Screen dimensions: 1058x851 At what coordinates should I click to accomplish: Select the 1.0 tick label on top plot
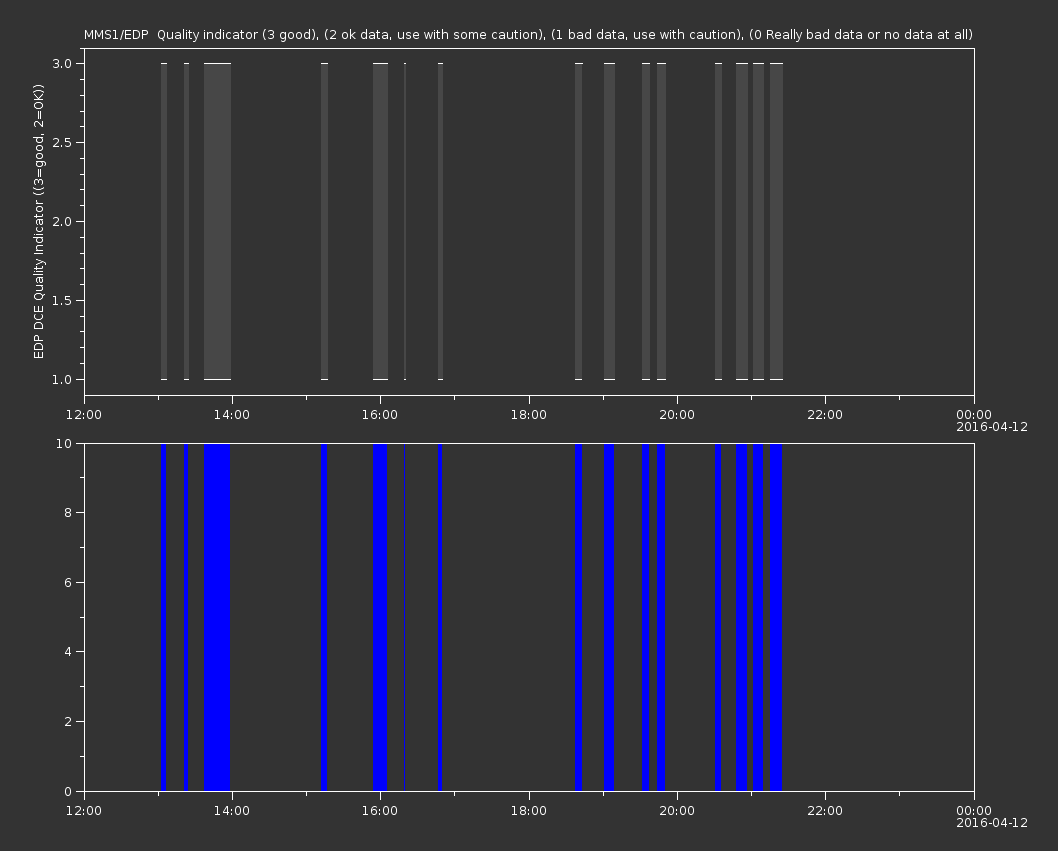tap(62, 379)
